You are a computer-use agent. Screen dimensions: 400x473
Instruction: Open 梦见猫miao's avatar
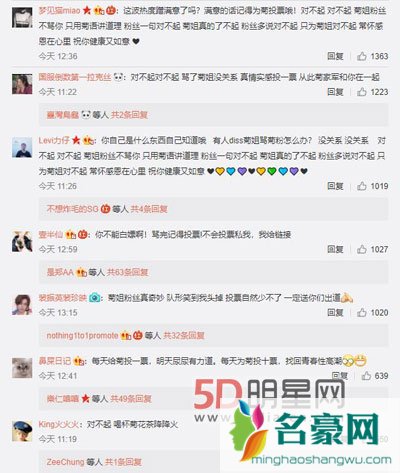[x=22, y=17]
